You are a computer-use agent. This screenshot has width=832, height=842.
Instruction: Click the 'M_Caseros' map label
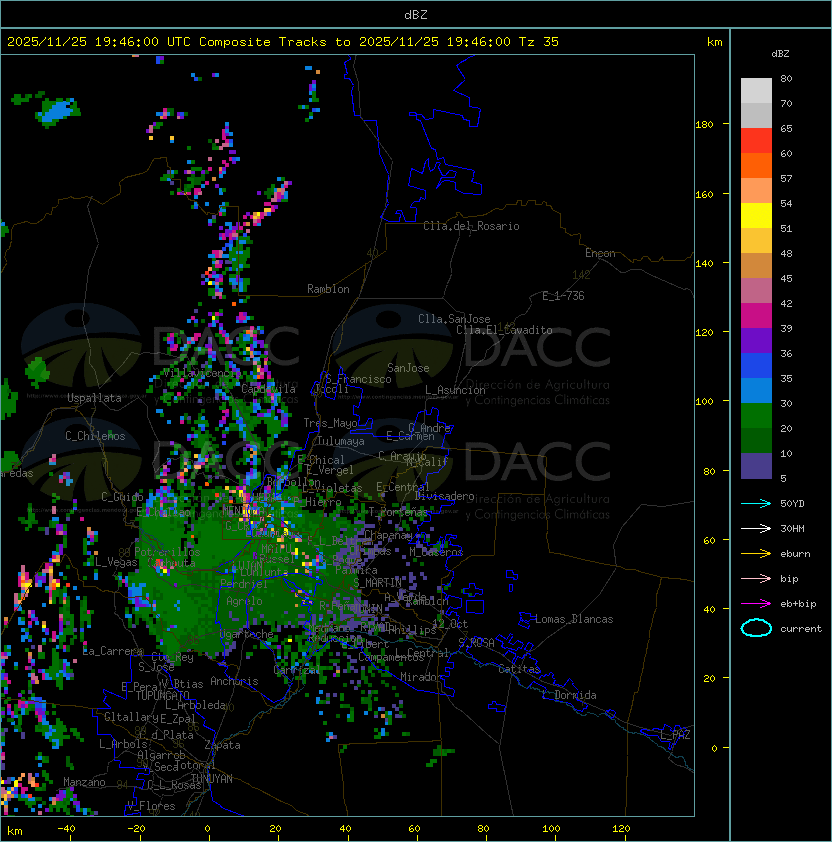pos(436,552)
